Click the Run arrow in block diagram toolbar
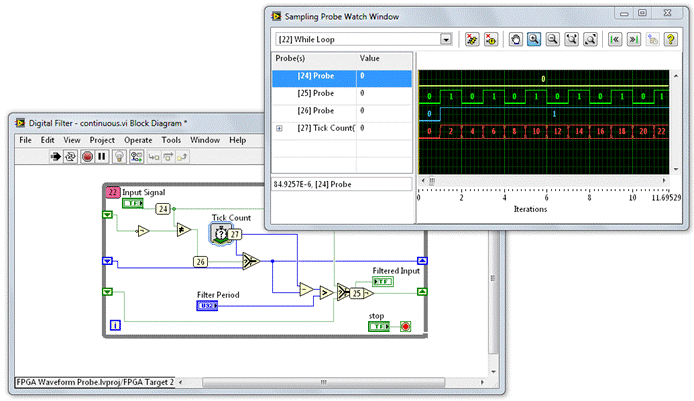The image size is (694, 401). point(57,157)
